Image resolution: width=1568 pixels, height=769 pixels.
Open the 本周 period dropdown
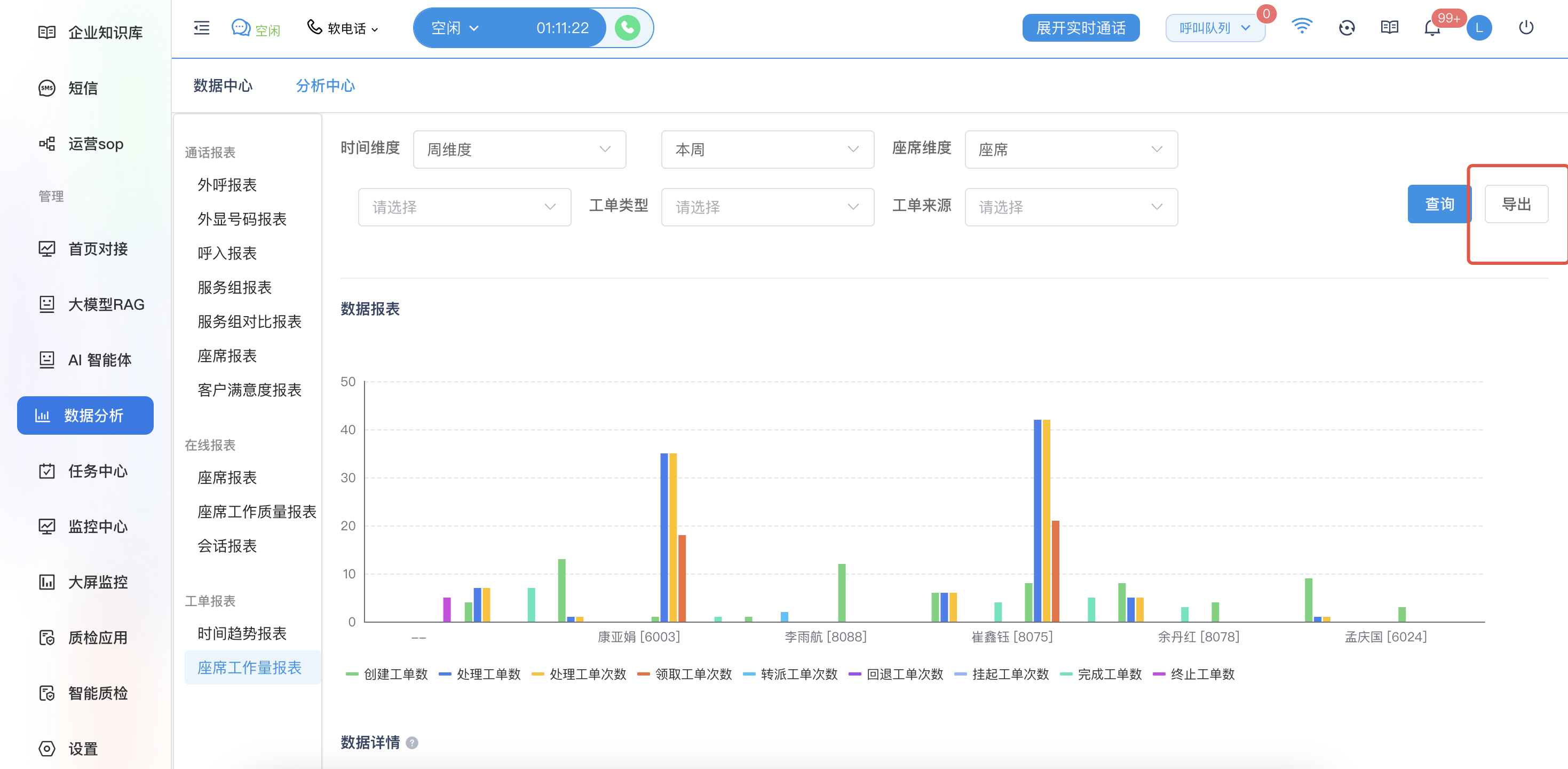(x=767, y=149)
